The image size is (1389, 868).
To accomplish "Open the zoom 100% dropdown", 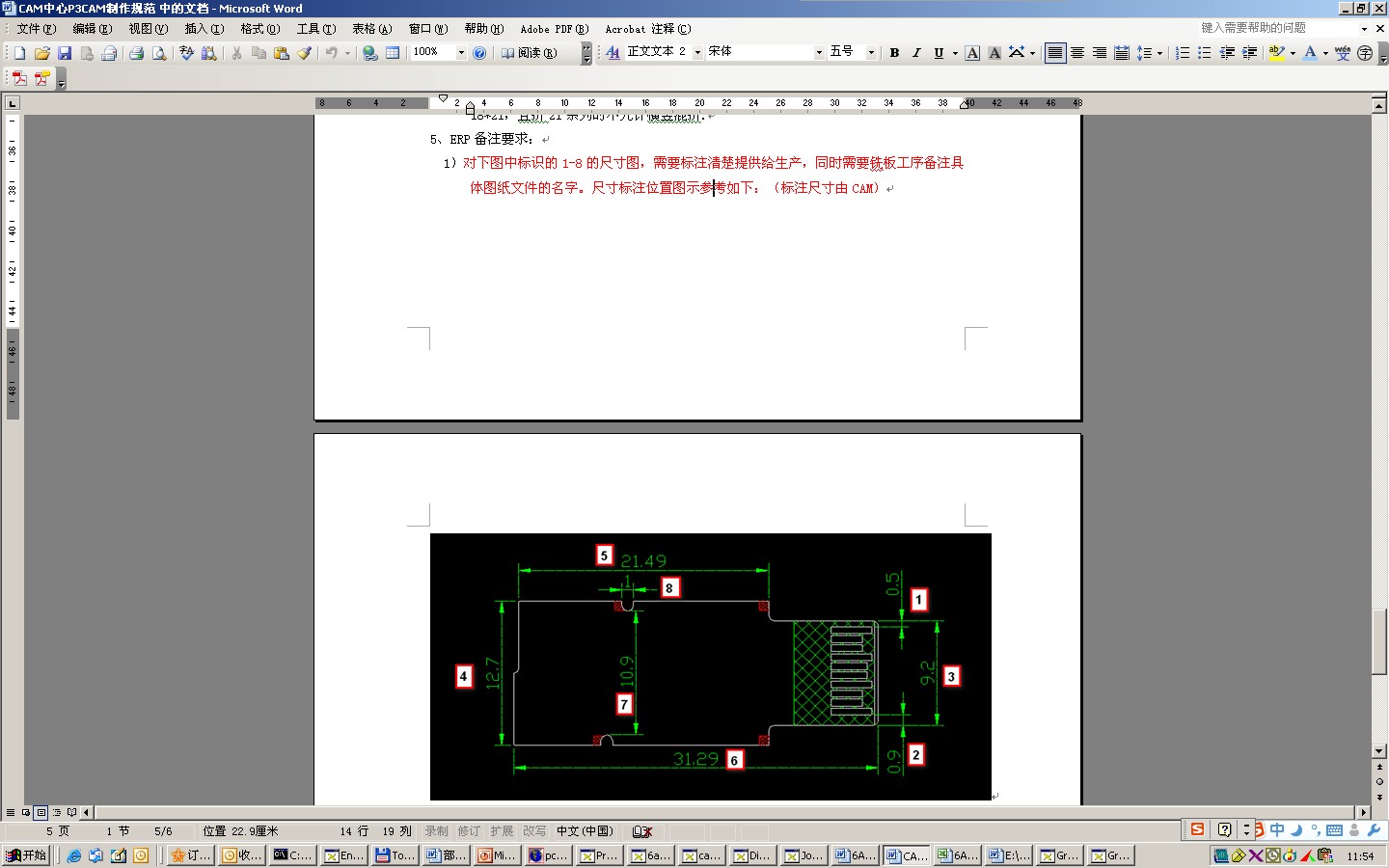I will point(461,53).
